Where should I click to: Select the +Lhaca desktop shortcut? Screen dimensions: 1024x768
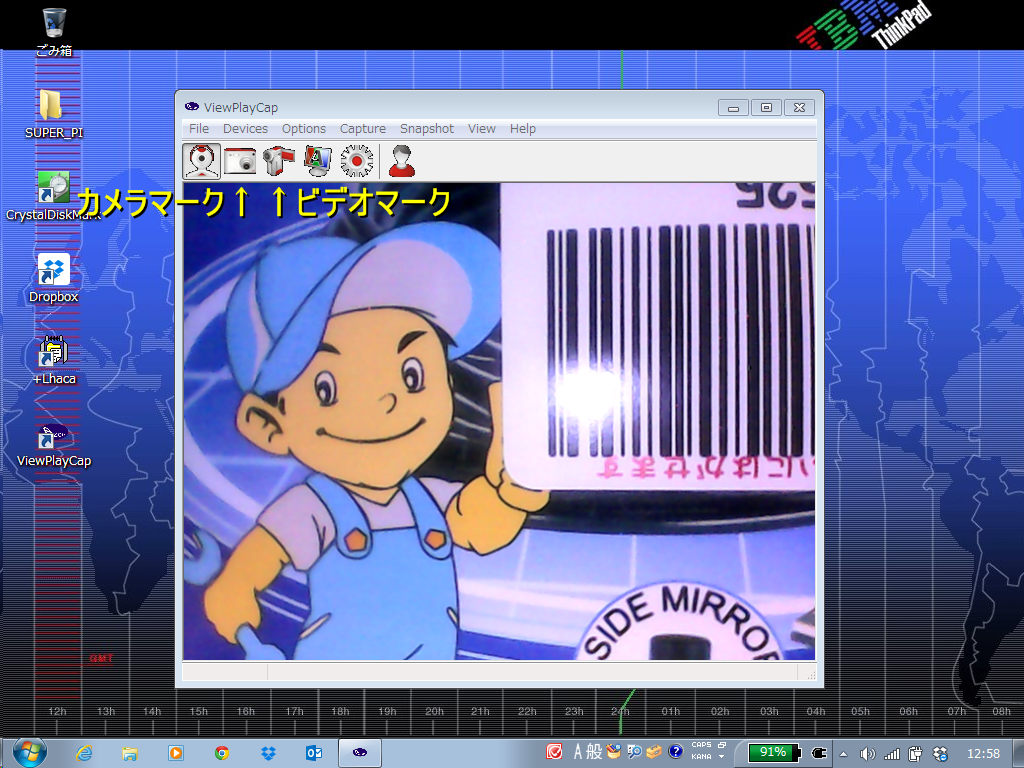click(x=54, y=360)
